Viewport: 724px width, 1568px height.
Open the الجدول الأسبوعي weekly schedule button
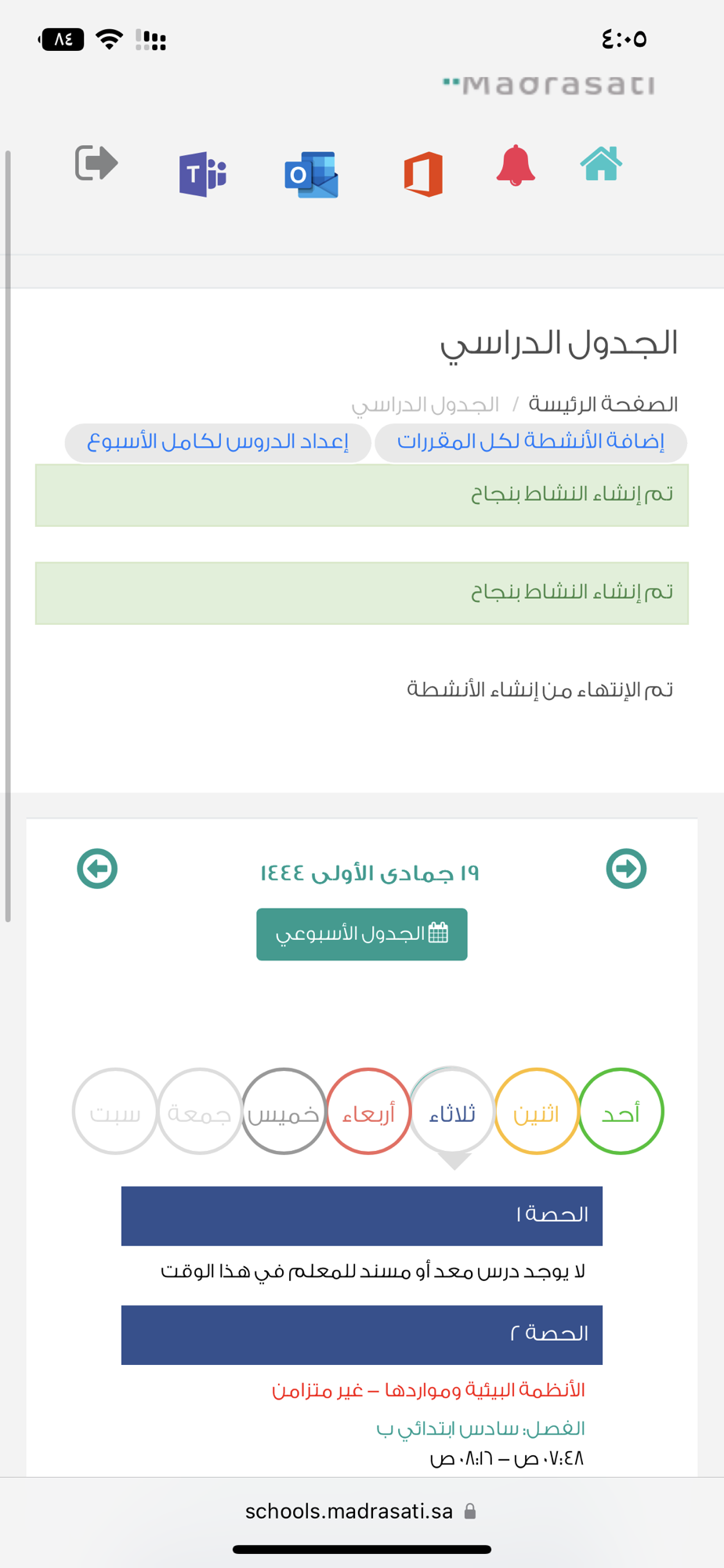362,935
